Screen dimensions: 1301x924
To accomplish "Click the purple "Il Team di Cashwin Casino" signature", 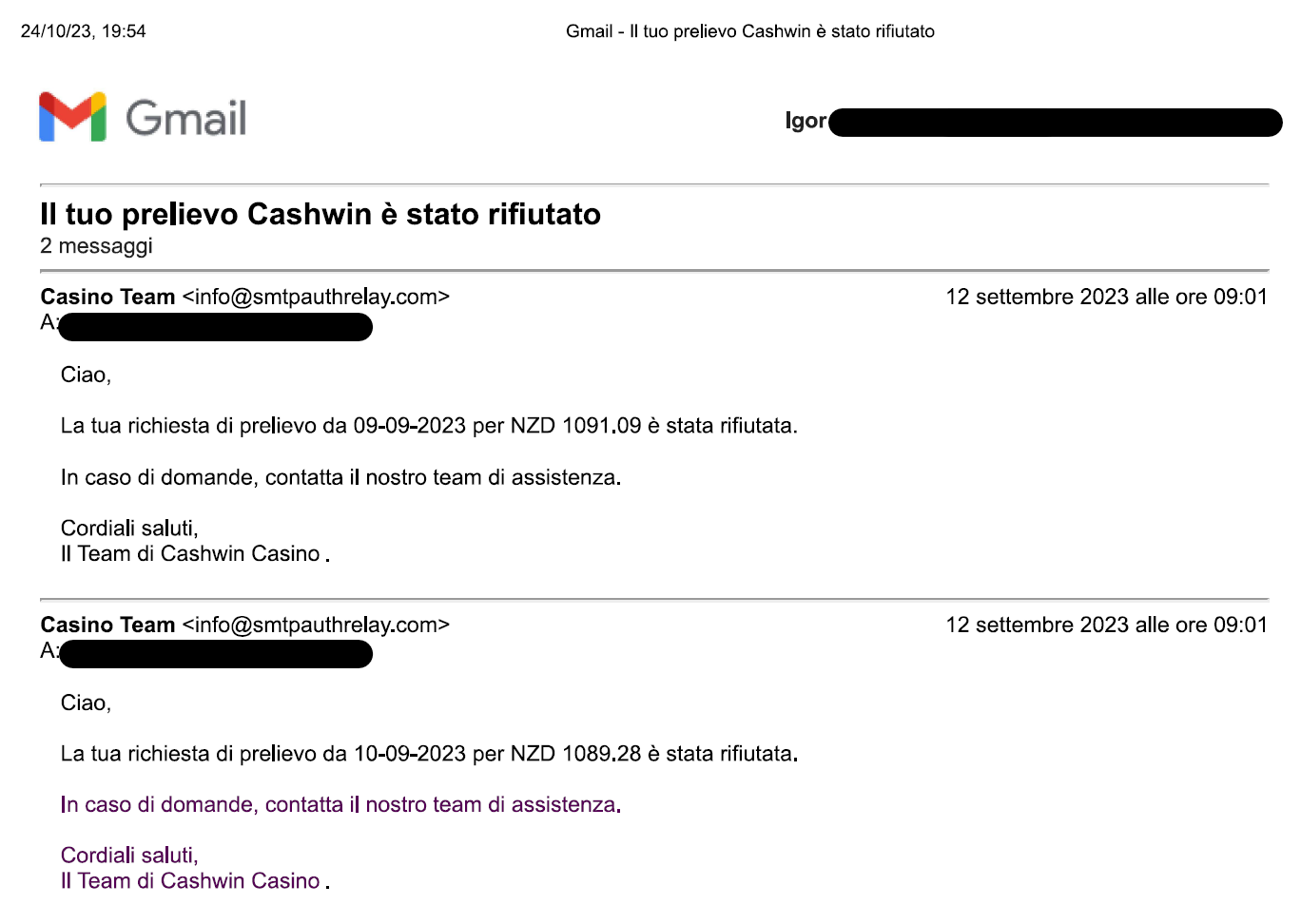I will [x=190, y=881].
